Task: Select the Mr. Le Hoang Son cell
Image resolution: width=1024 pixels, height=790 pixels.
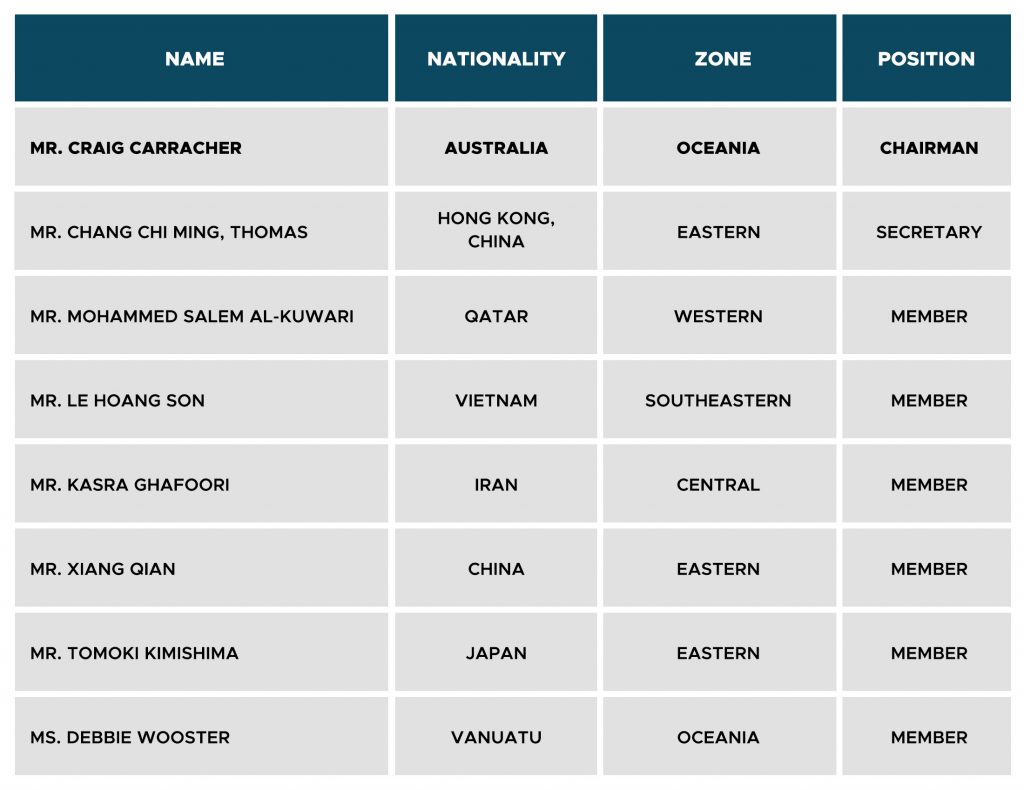Action: coord(201,400)
